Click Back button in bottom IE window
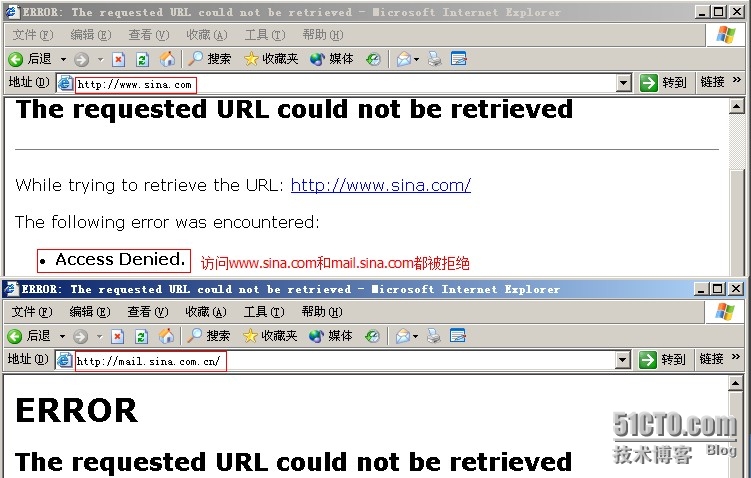 coord(29,336)
